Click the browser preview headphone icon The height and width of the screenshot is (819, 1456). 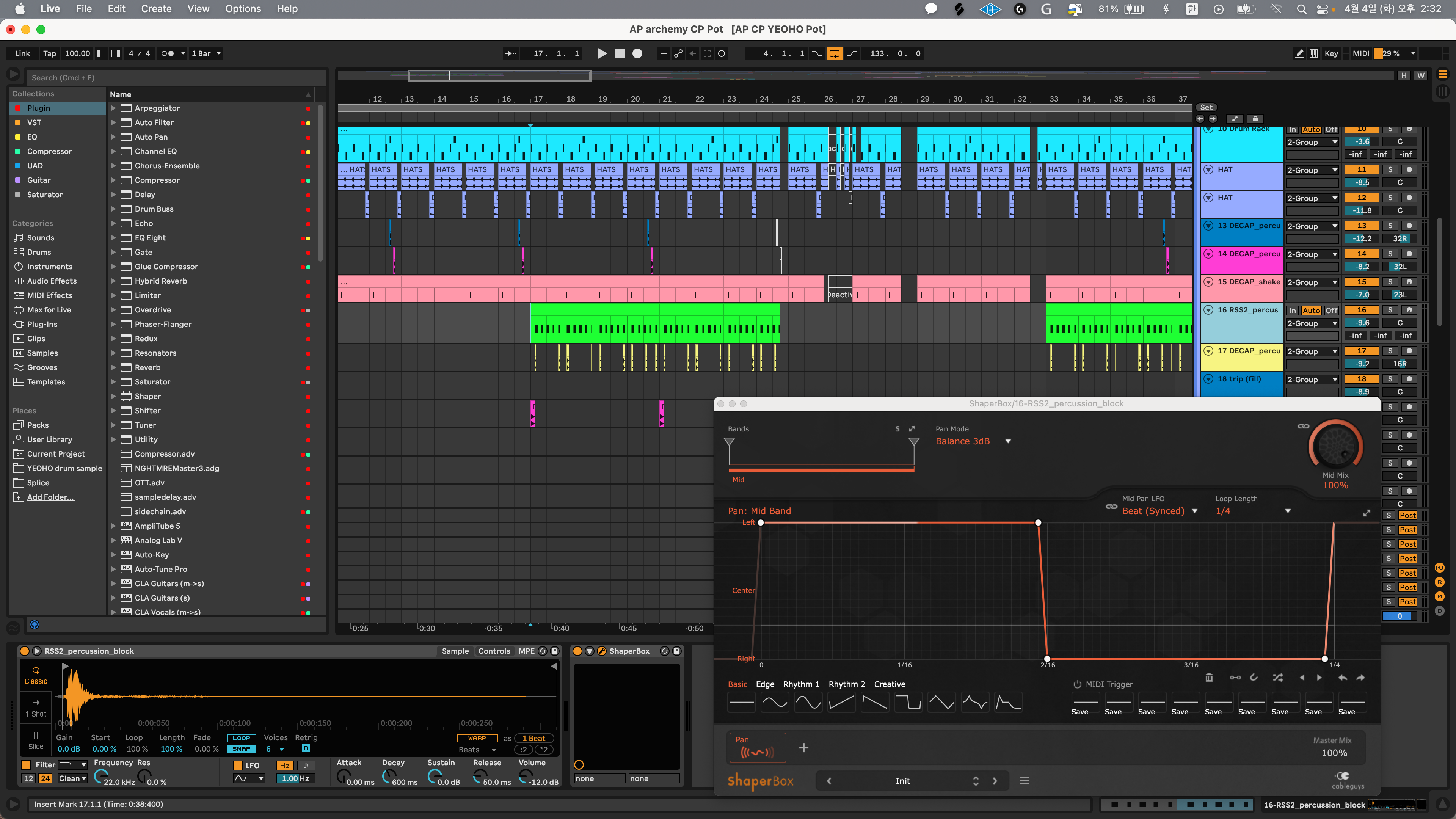coord(35,624)
